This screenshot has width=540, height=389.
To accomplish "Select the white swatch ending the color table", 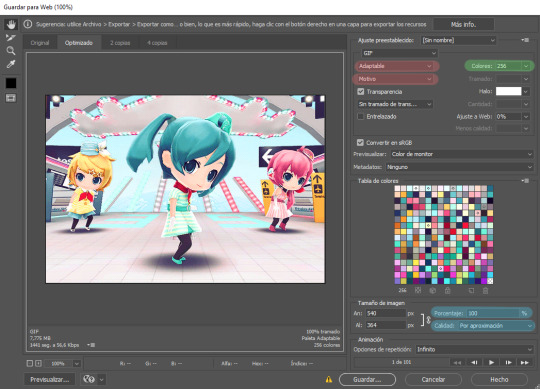I will click(490, 281).
